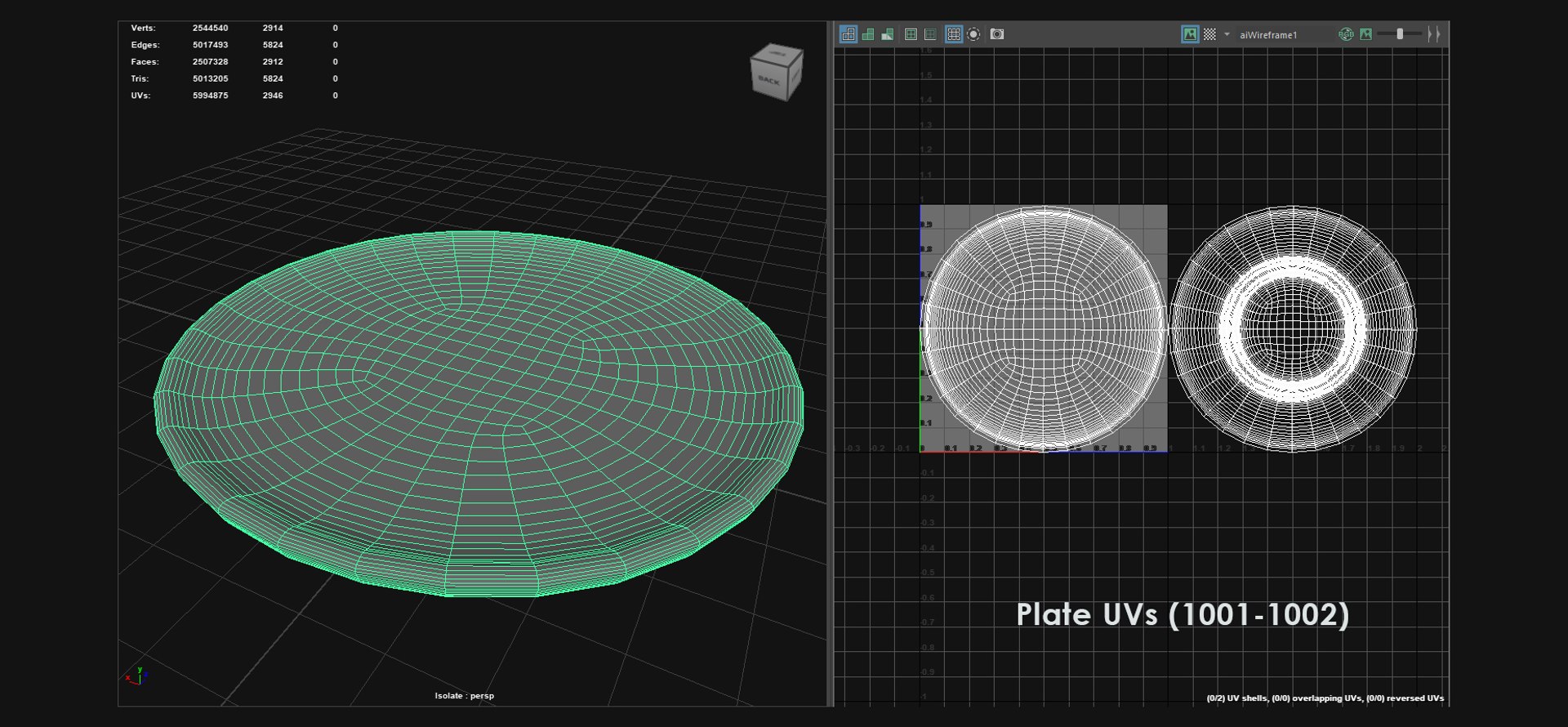Toggle the UV shell borders icon
The image size is (1568, 727).
(x=930, y=34)
